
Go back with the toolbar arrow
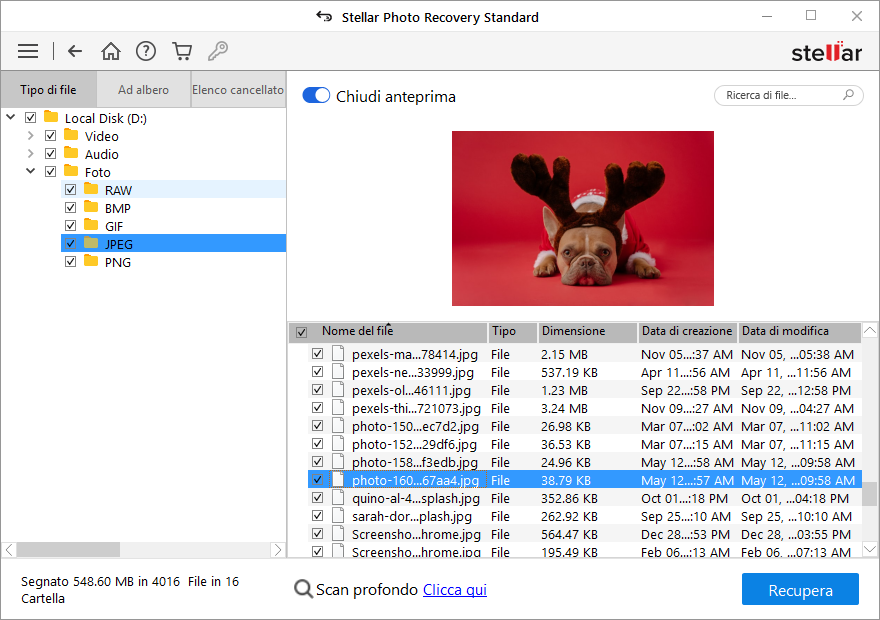75,51
